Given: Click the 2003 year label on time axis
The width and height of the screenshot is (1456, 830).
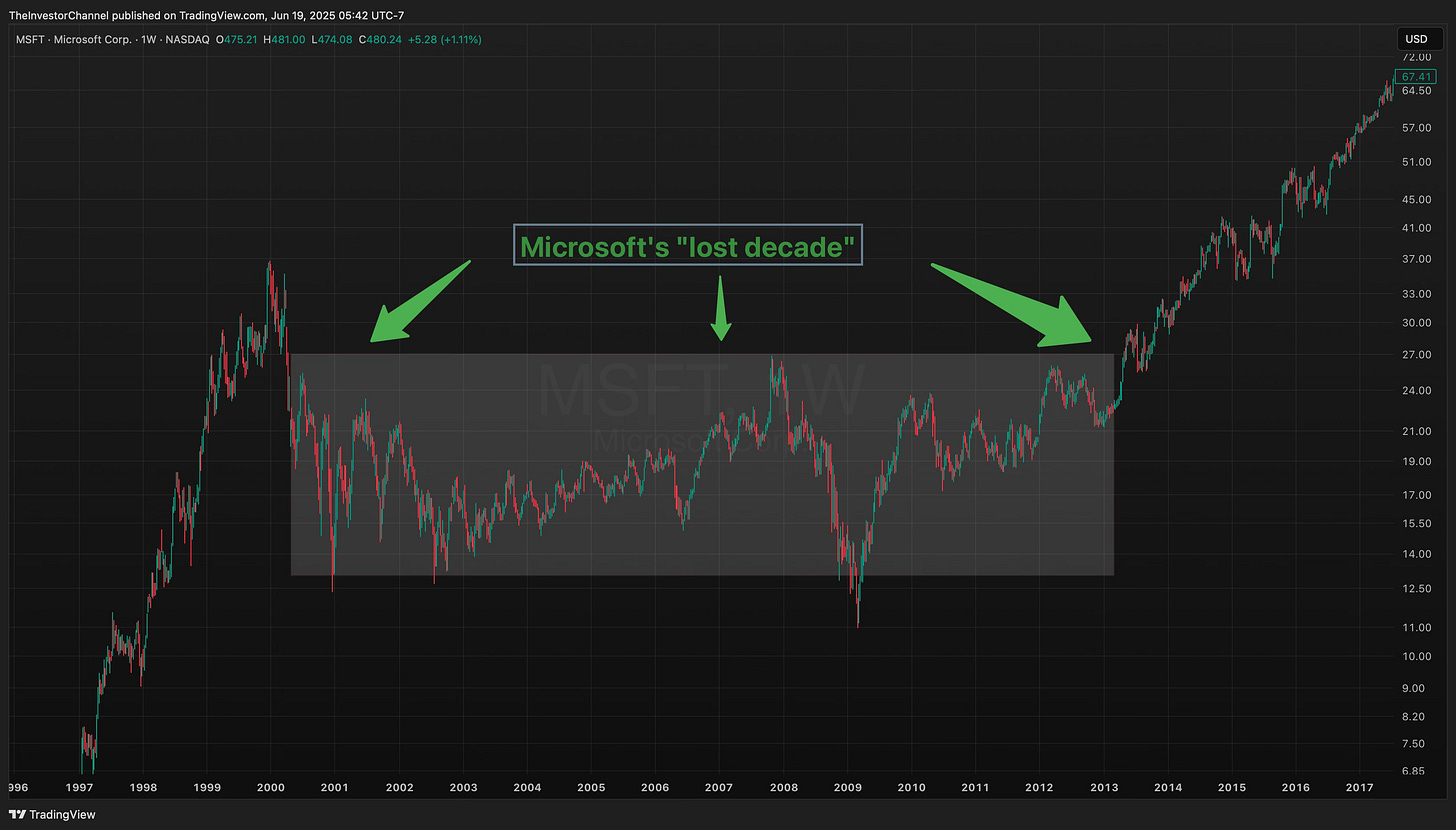Looking at the screenshot, I should [x=463, y=787].
